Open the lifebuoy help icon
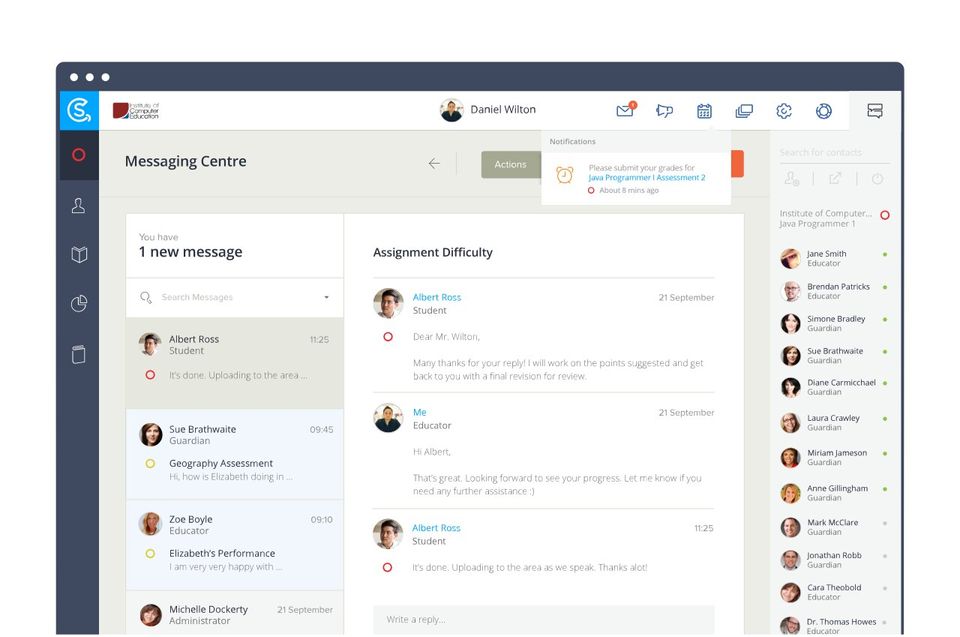Screen dimensions: 960x637 pyautogui.click(x=823, y=111)
